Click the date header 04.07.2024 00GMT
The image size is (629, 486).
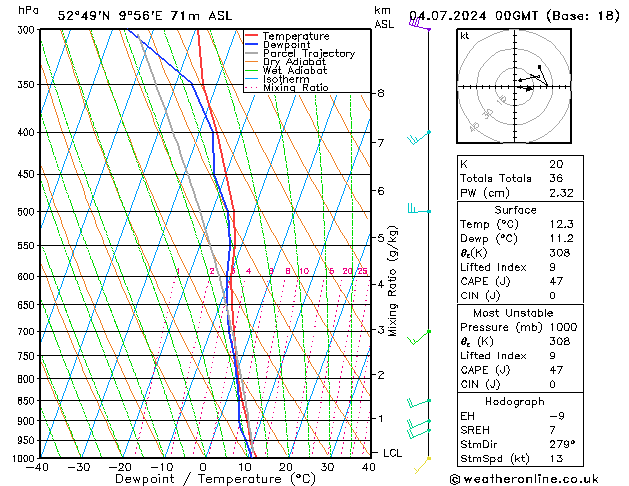pos(473,16)
